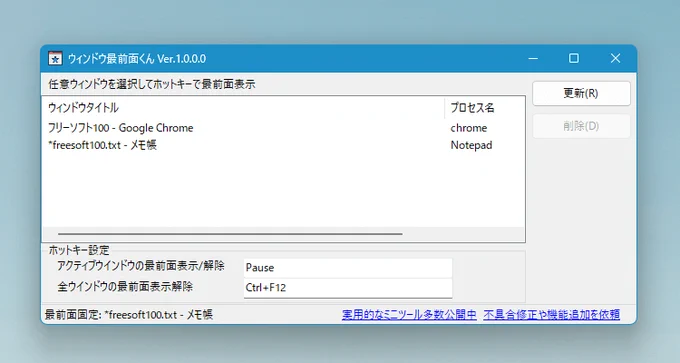680x363 pixels.
Task: Close the ウィンドウ最前面くん window
Action: click(615, 59)
